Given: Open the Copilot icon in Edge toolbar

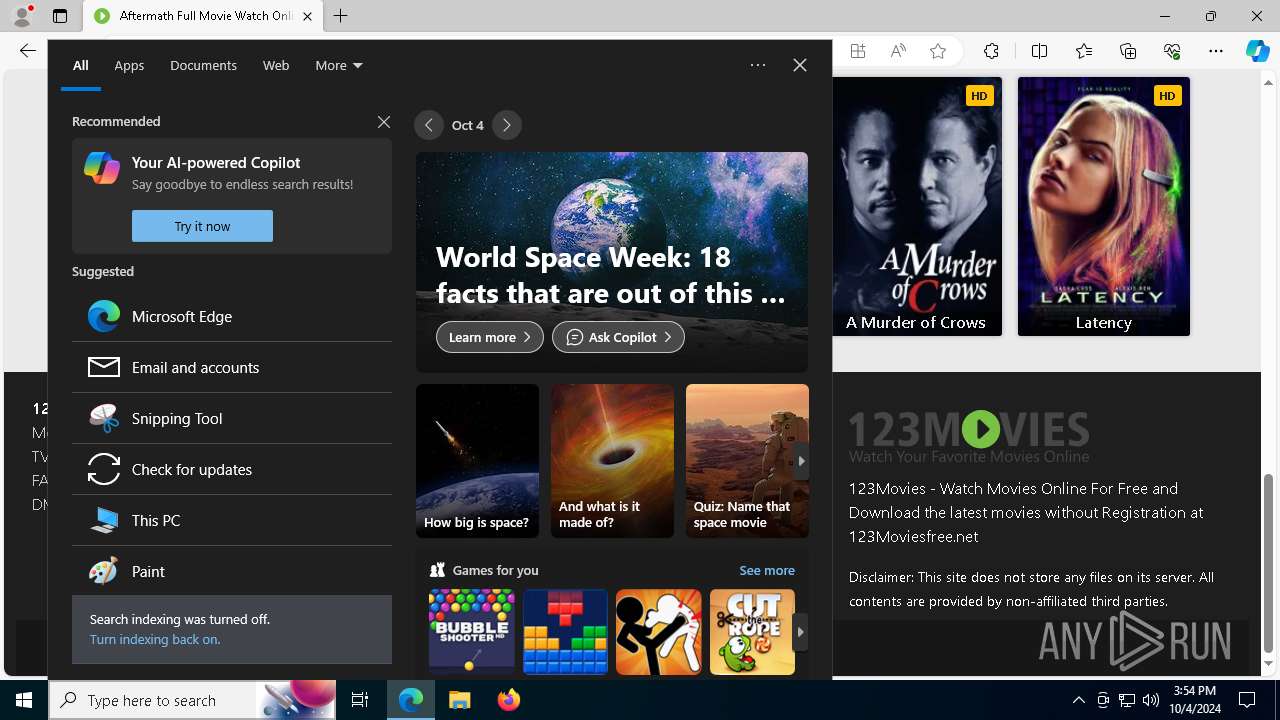Looking at the screenshot, I should pyautogui.click(x=1257, y=51).
